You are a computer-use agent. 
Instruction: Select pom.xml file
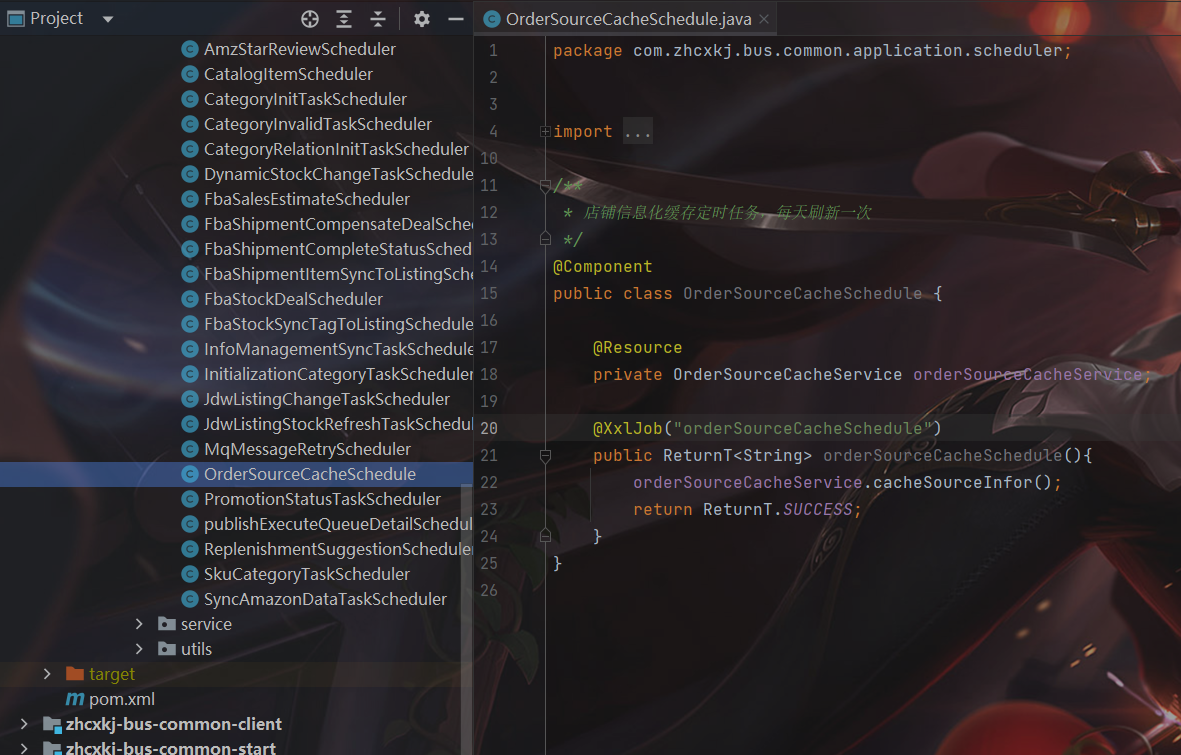pyautogui.click(x=121, y=699)
